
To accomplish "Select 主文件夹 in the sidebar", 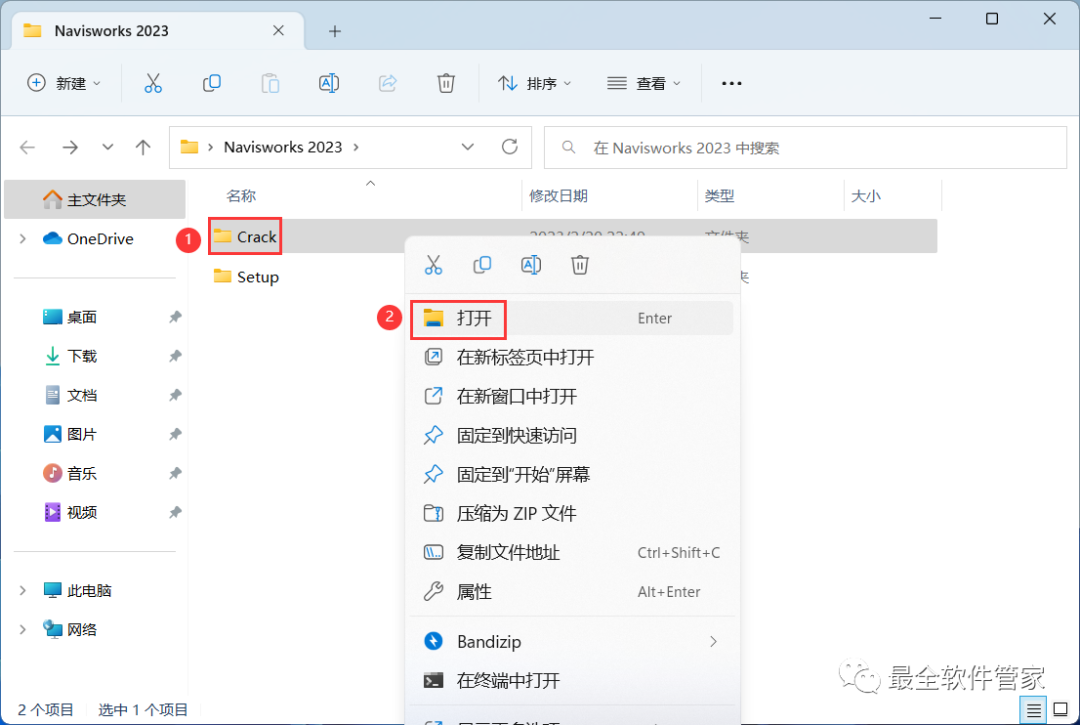I will [x=95, y=200].
